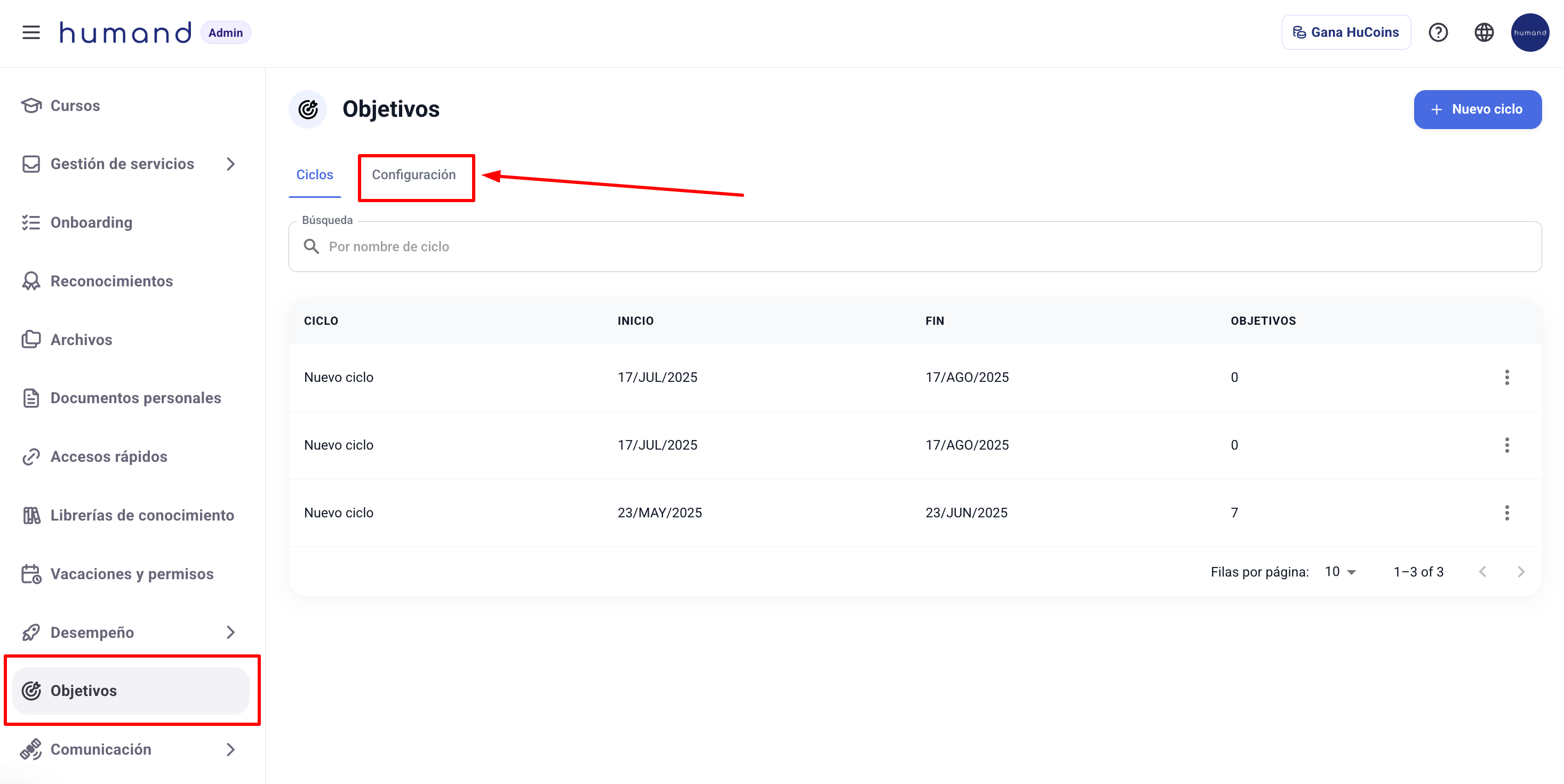Image resolution: width=1564 pixels, height=784 pixels.
Task: Click the humand profile avatar
Action: tap(1529, 32)
